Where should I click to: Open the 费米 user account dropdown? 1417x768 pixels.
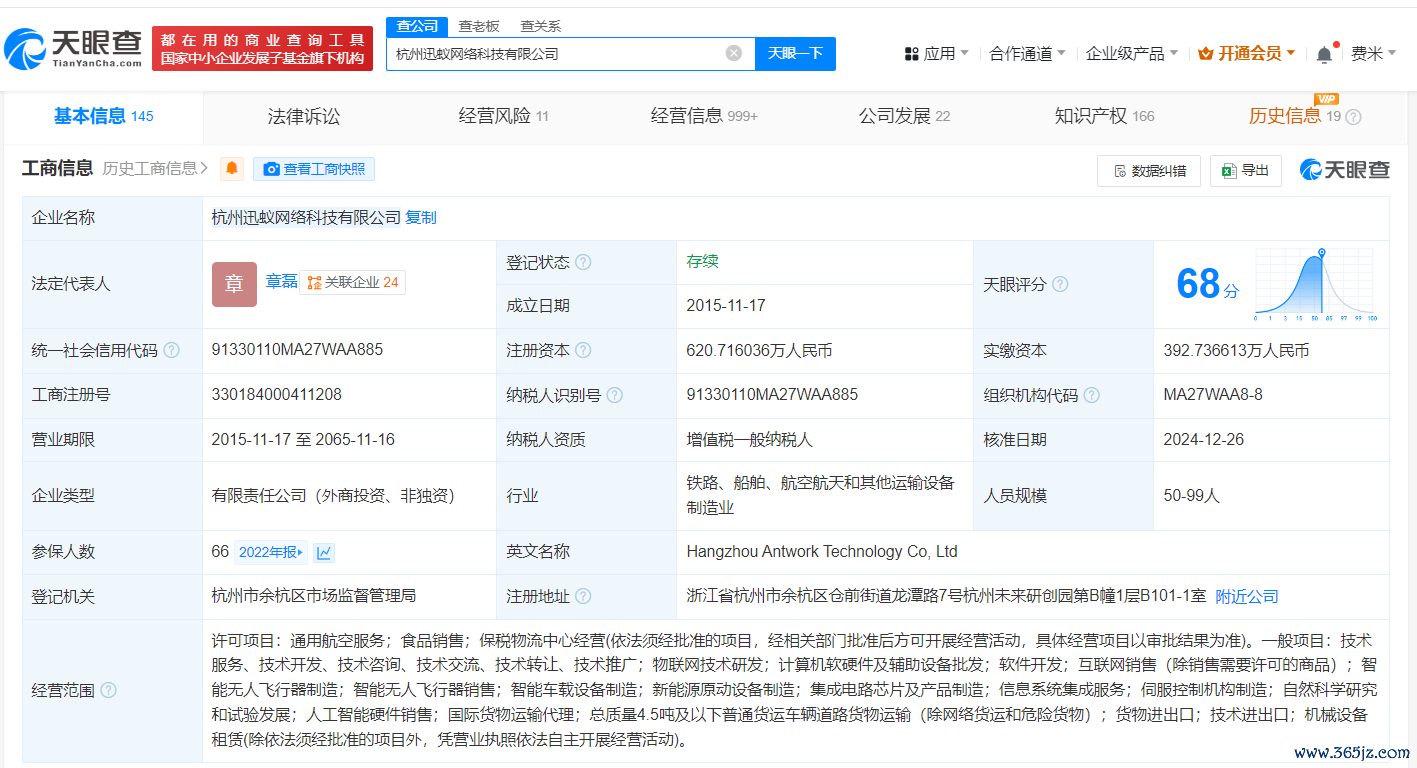point(1373,54)
